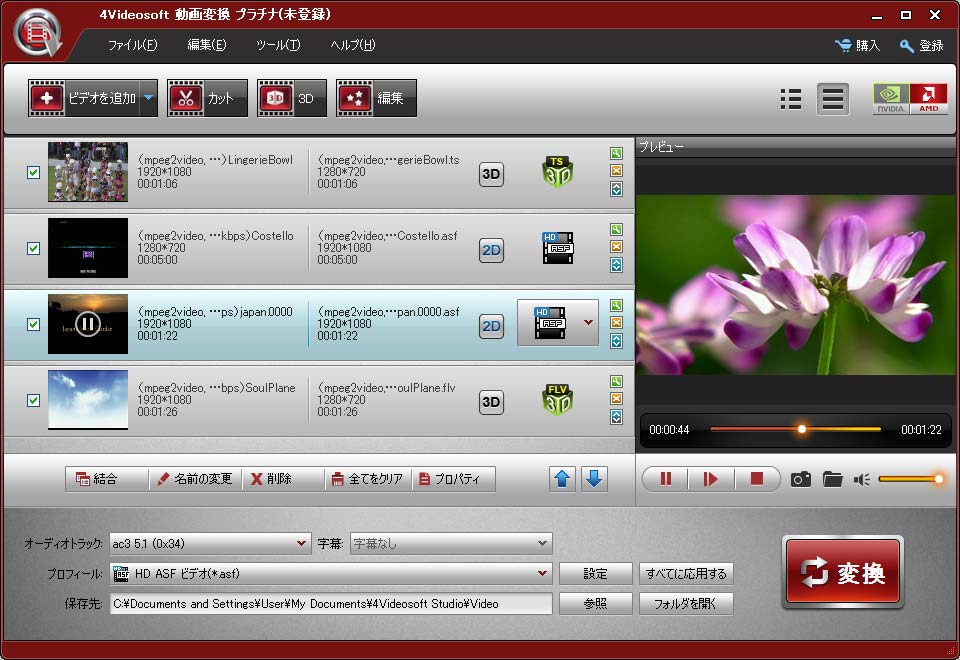Click the TS 3D format icon for LingerieBowl

point(558,172)
